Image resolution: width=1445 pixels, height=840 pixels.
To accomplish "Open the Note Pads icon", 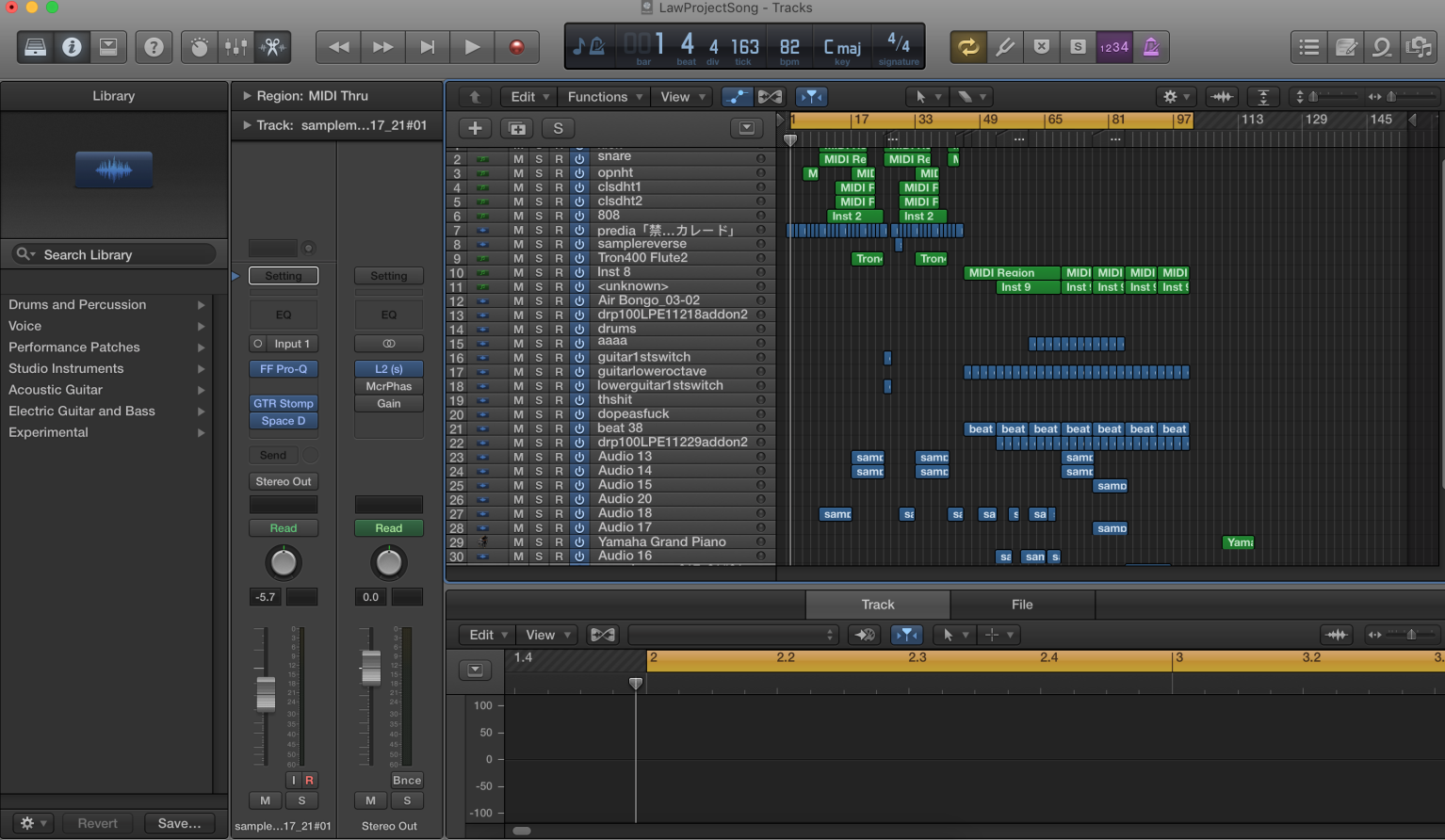I will pyautogui.click(x=1346, y=47).
